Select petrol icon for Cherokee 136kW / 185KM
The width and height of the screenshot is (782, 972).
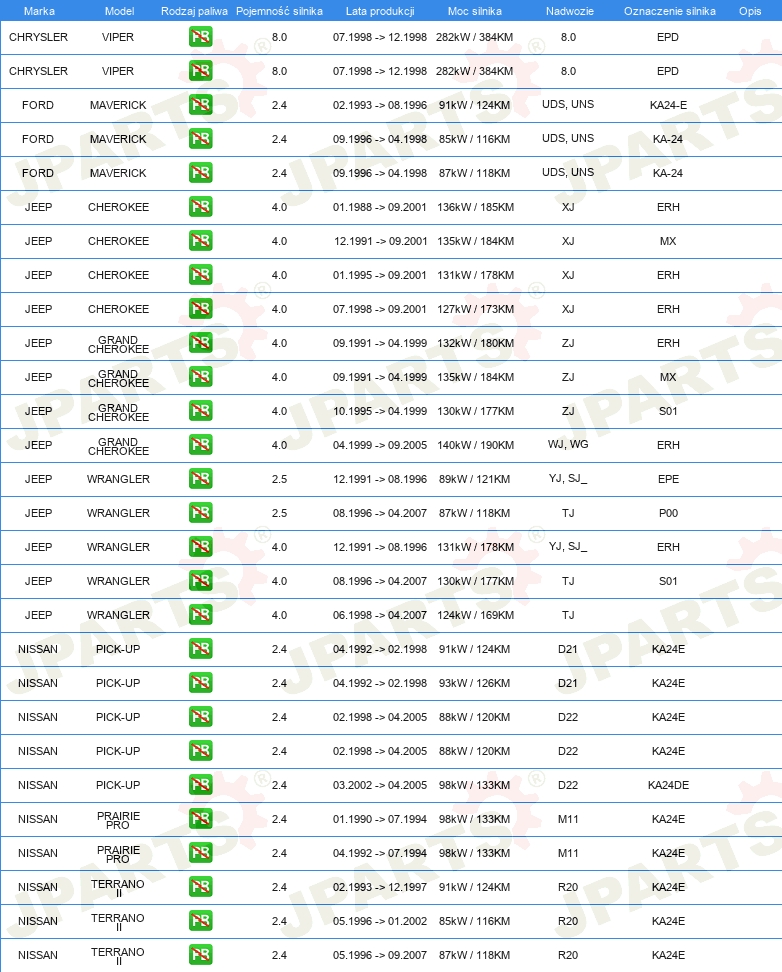click(x=200, y=207)
